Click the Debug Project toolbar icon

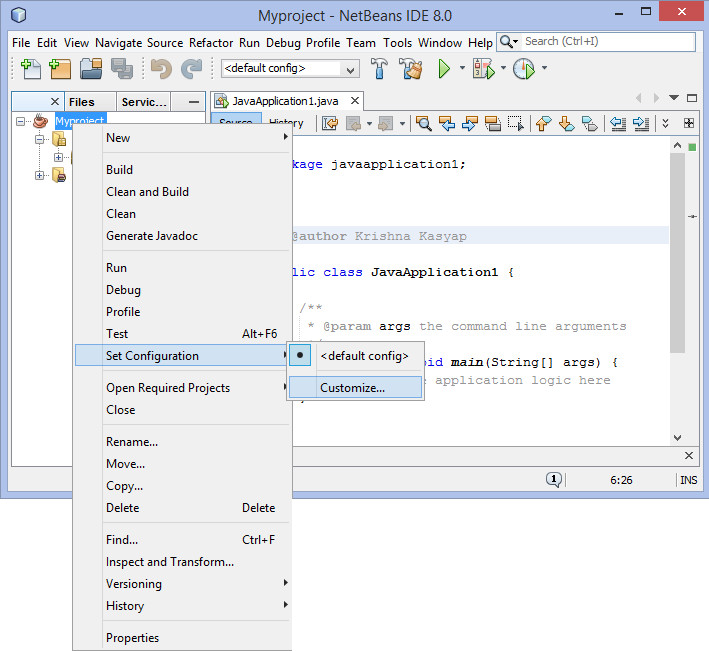[x=484, y=69]
